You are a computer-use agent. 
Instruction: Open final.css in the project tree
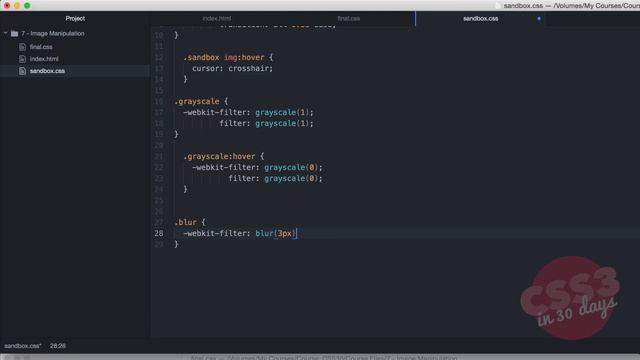(x=41, y=47)
